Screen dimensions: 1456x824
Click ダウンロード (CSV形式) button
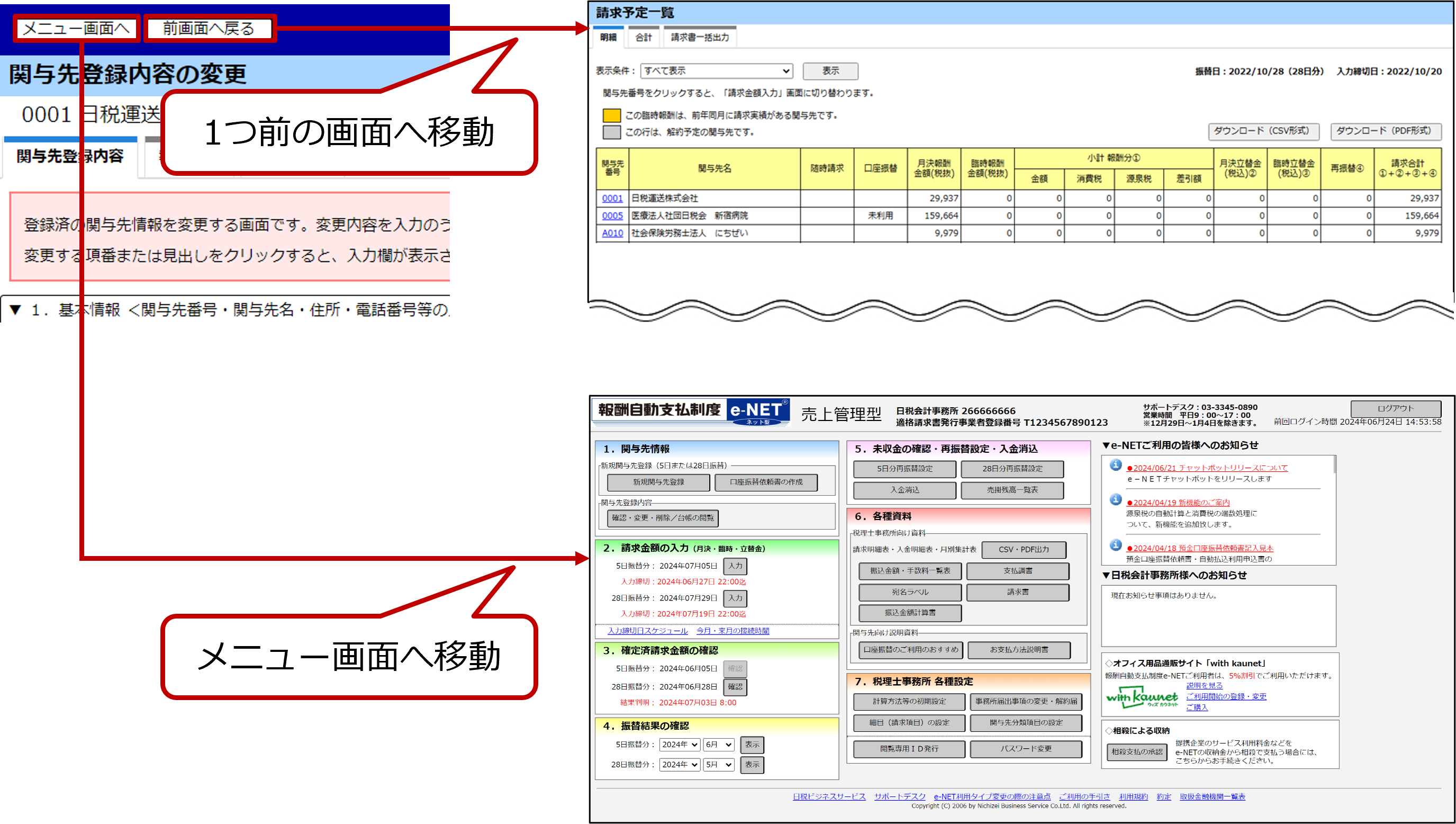pyautogui.click(x=1263, y=131)
